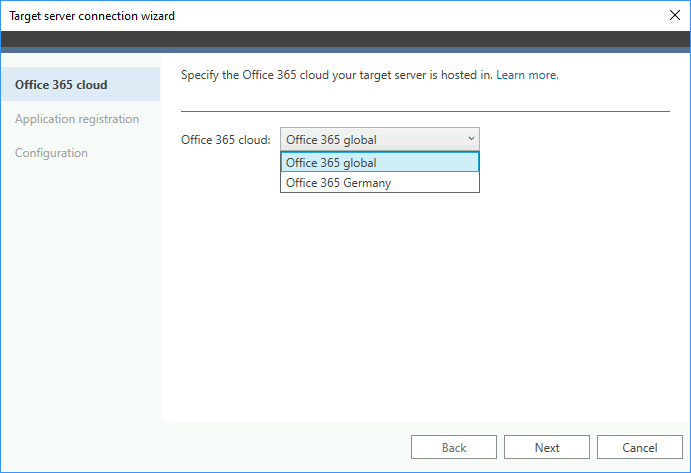The width and height of the screenshot is (691, 473).
Task: Choose Office 365 Germany from the list
Action: [x=380, y=182]
